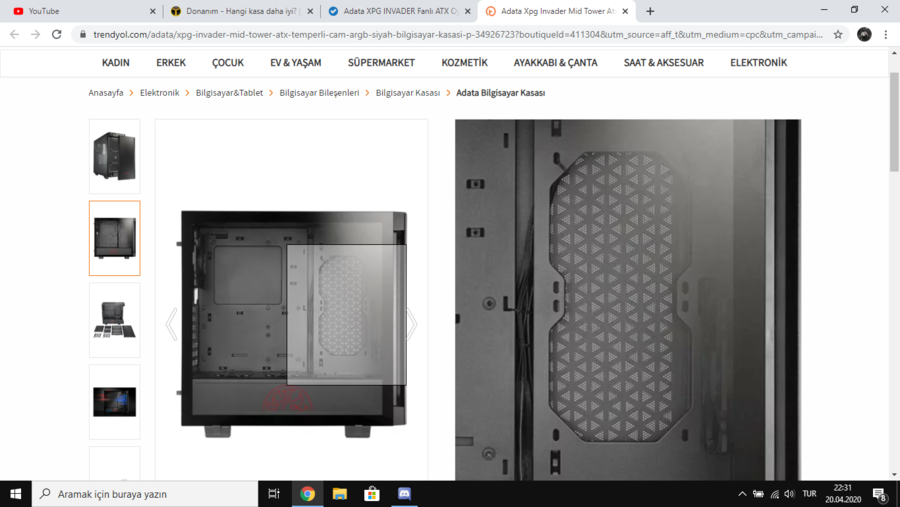Go back with the browser back arrow
900x507 pixels.
14,34
